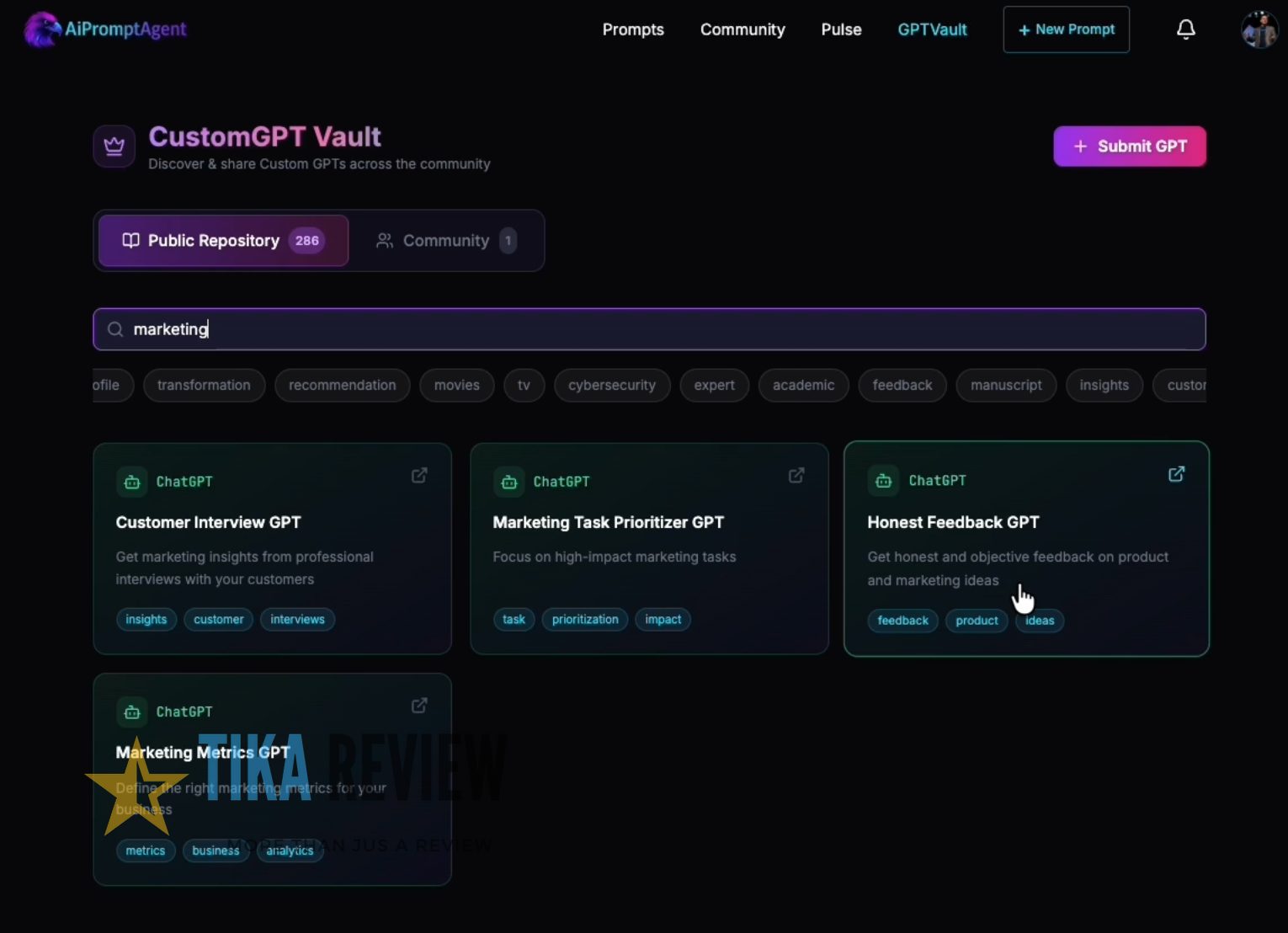Click the robot icon on Marketing Metrics GPT card
1288x933 pixels.
(x=132, y=712)
